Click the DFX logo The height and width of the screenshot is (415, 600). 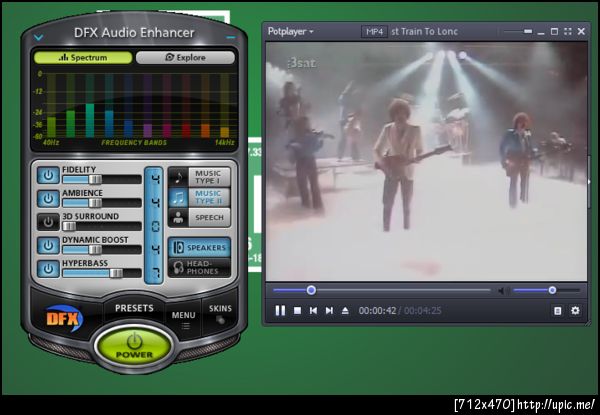click(x=64, y=318)
